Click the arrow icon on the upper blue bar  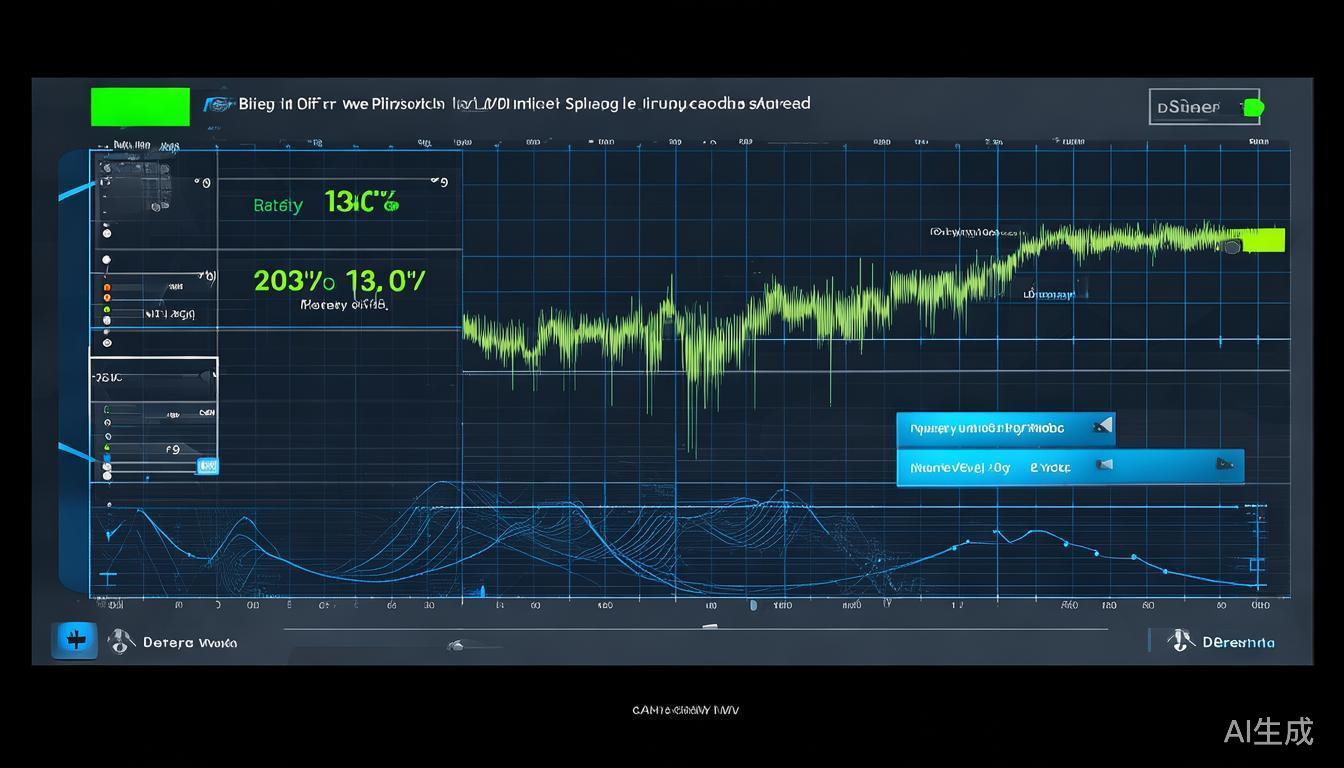coord(1102,427)
